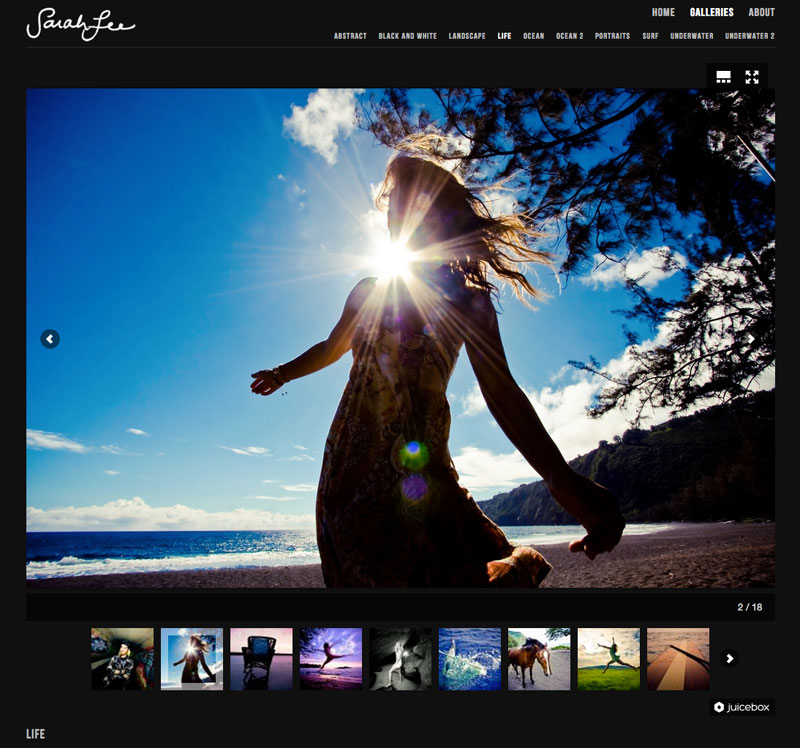Image resolution: width=800 pixels, height=748 pixels.
Task: Open the blue water splash thumbnail
Action: click(469, 659)
